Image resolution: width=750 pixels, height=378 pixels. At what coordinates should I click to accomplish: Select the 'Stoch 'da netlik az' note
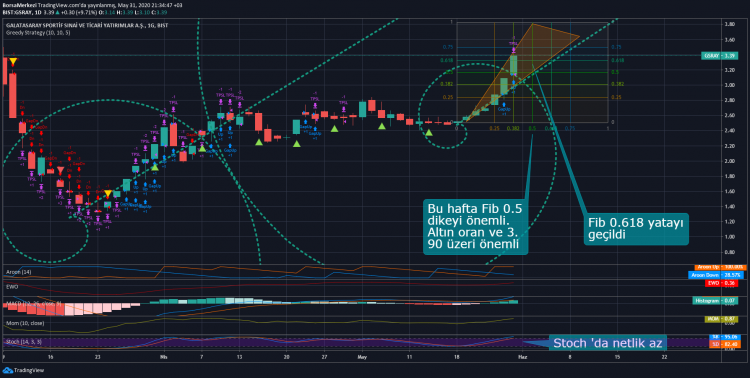pyautogui.click(x=607, y=343)
